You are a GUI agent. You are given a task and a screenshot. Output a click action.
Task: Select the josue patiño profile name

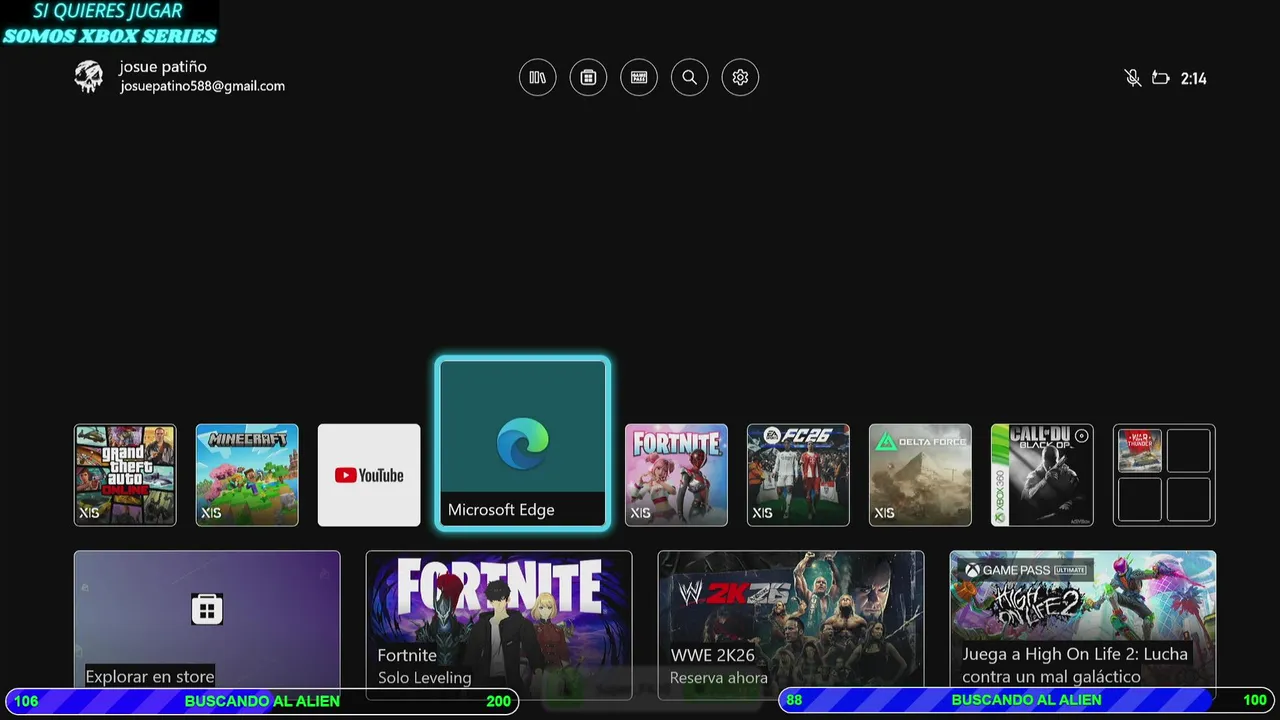click(163, 67)
